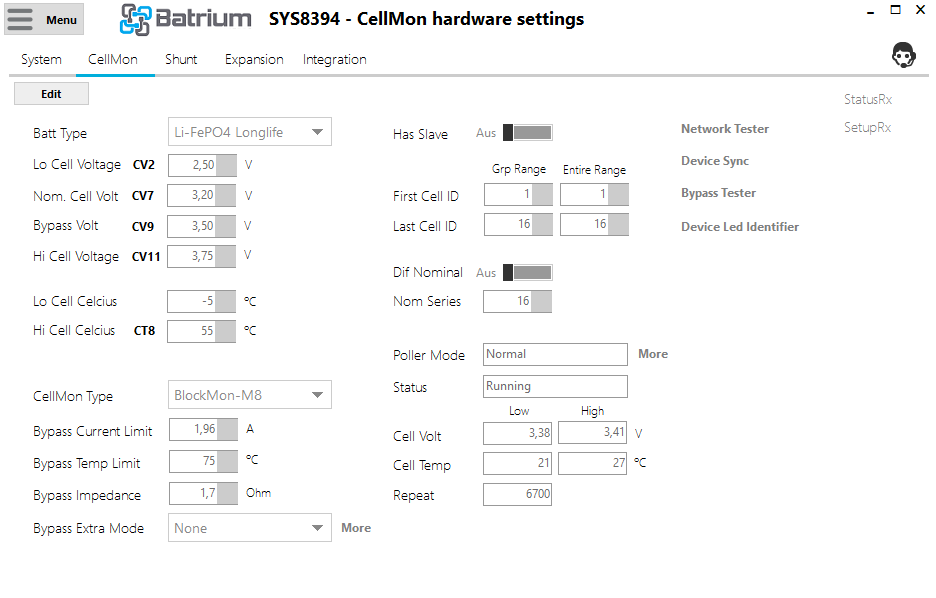Click the Repeat count field
Screen dimensions: 936x598
(518, 495)
